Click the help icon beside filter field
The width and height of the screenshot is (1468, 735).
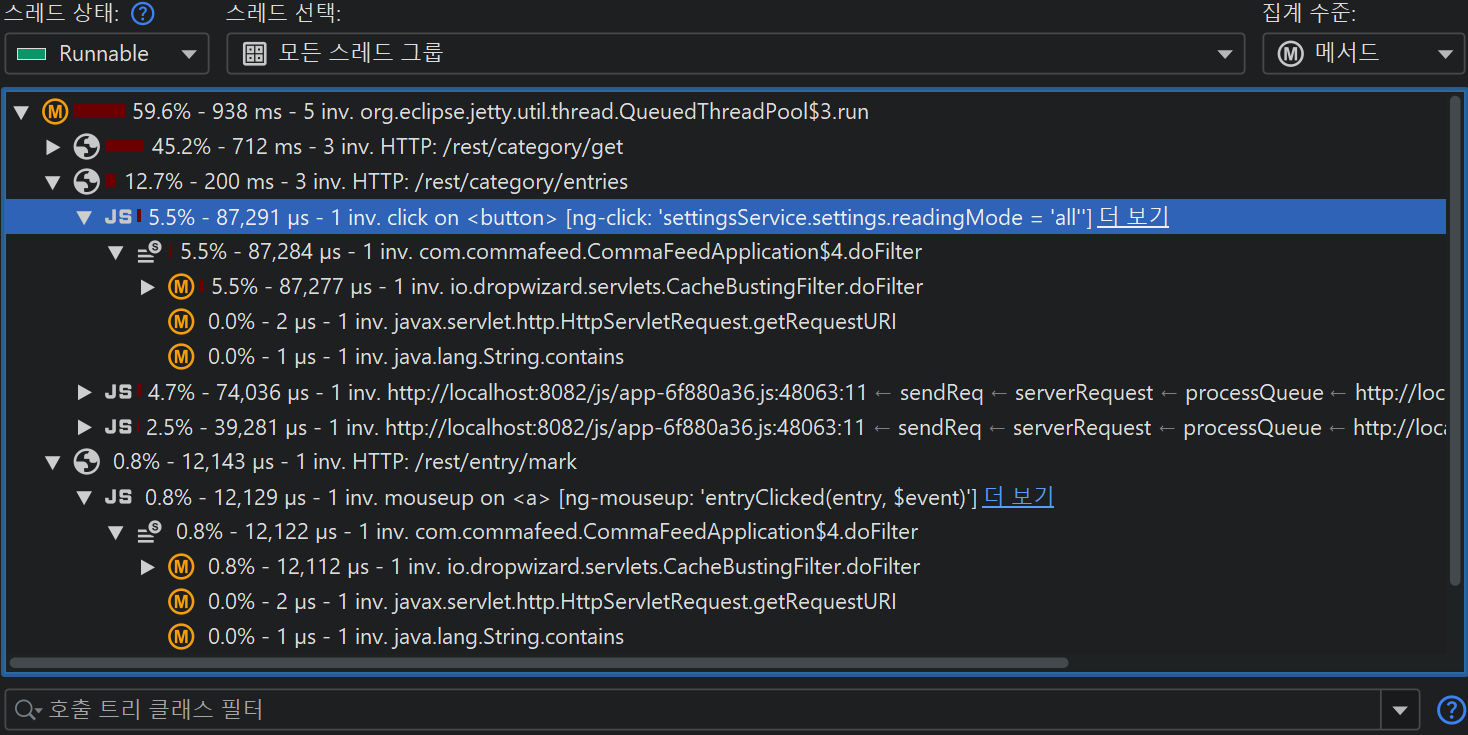(x=1449, y=710)
